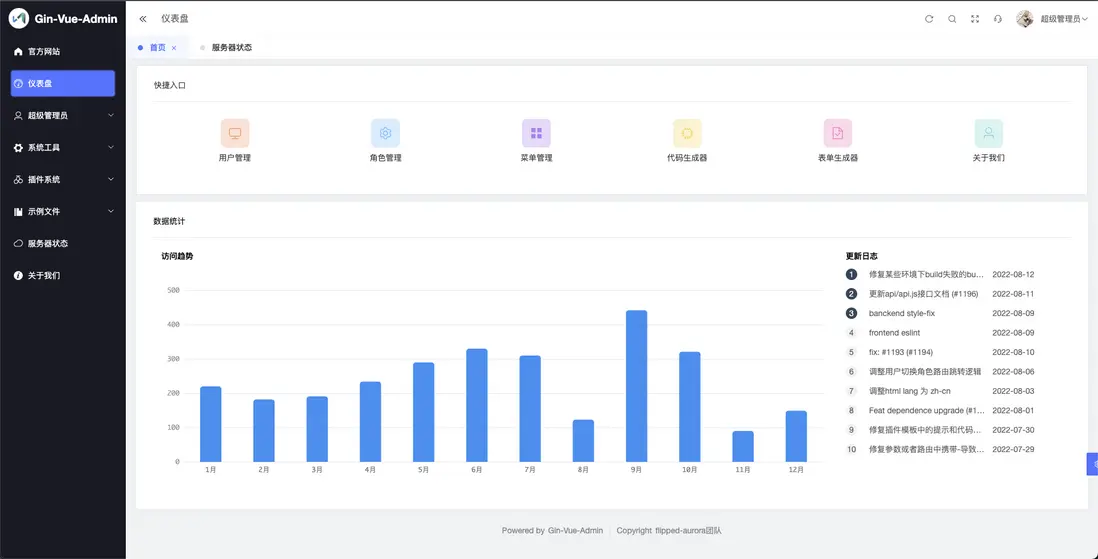Click the user avatar picture

pyautogui.click(x=1025, y=19)
